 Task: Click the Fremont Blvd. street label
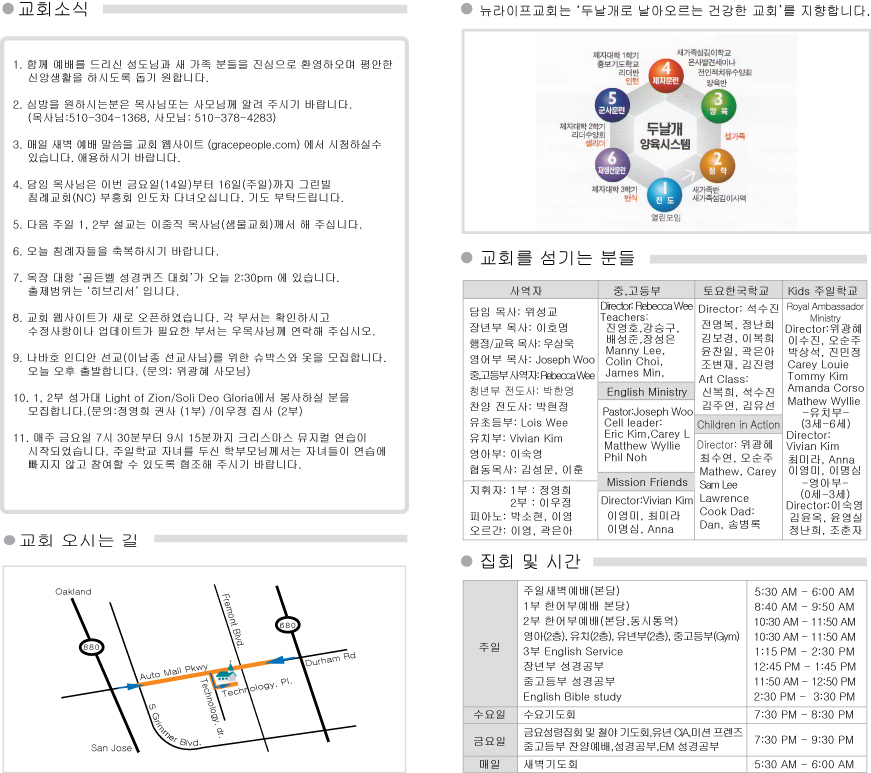click(233, 620)
